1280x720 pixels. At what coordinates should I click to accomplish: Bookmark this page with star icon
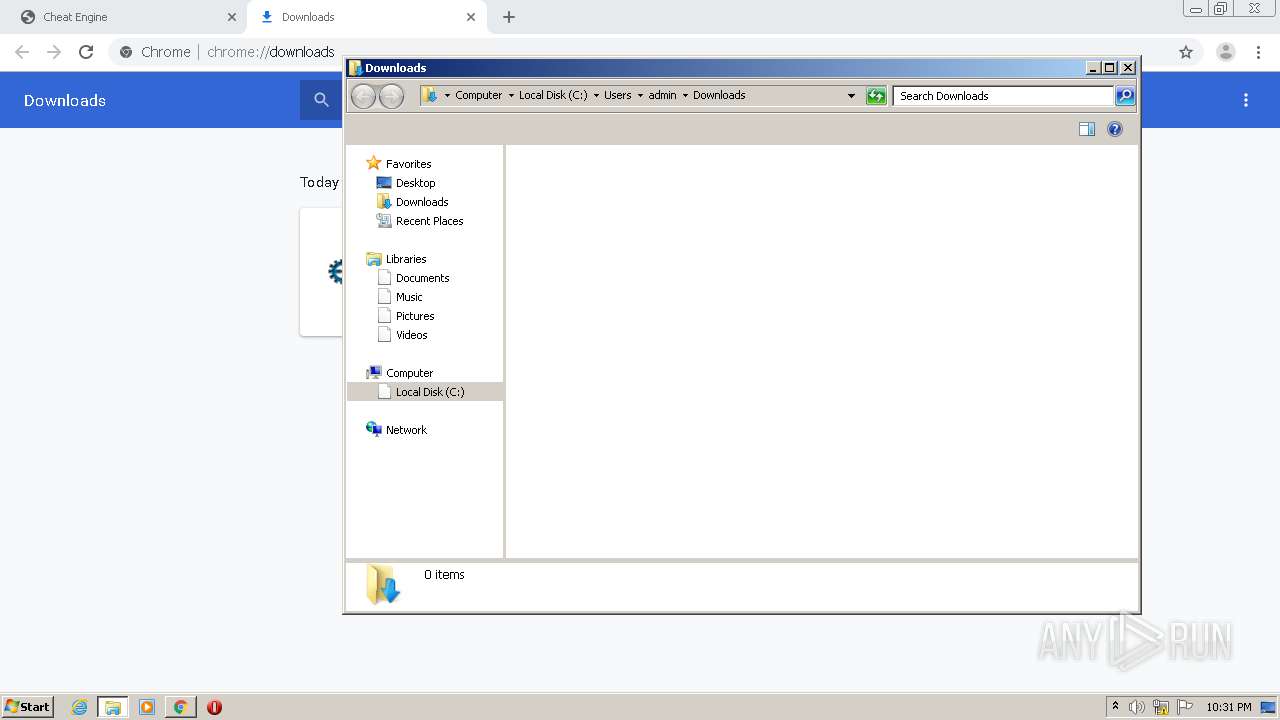(x=1186, y=52)
